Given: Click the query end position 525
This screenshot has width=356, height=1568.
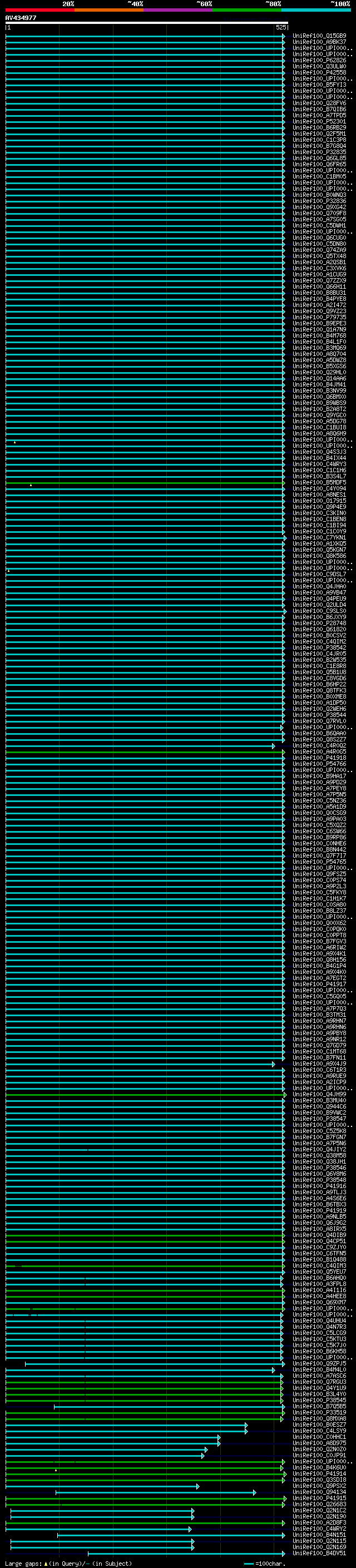Looking at the screenshot, I should click(280, 27).
